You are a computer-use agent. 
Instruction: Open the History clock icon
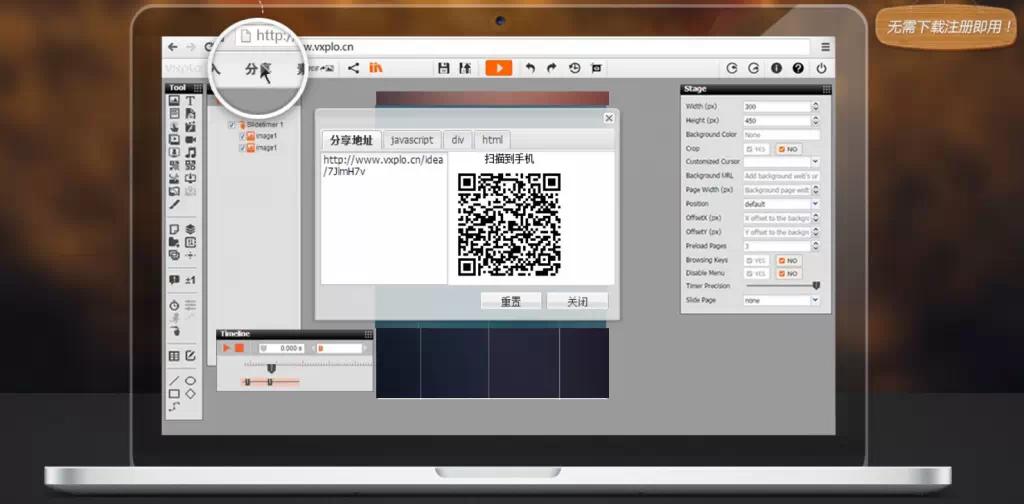click(575, 68)
